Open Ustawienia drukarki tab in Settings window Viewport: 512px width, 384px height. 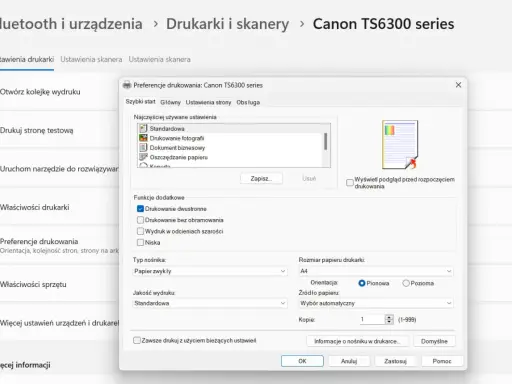coord(27,60)
